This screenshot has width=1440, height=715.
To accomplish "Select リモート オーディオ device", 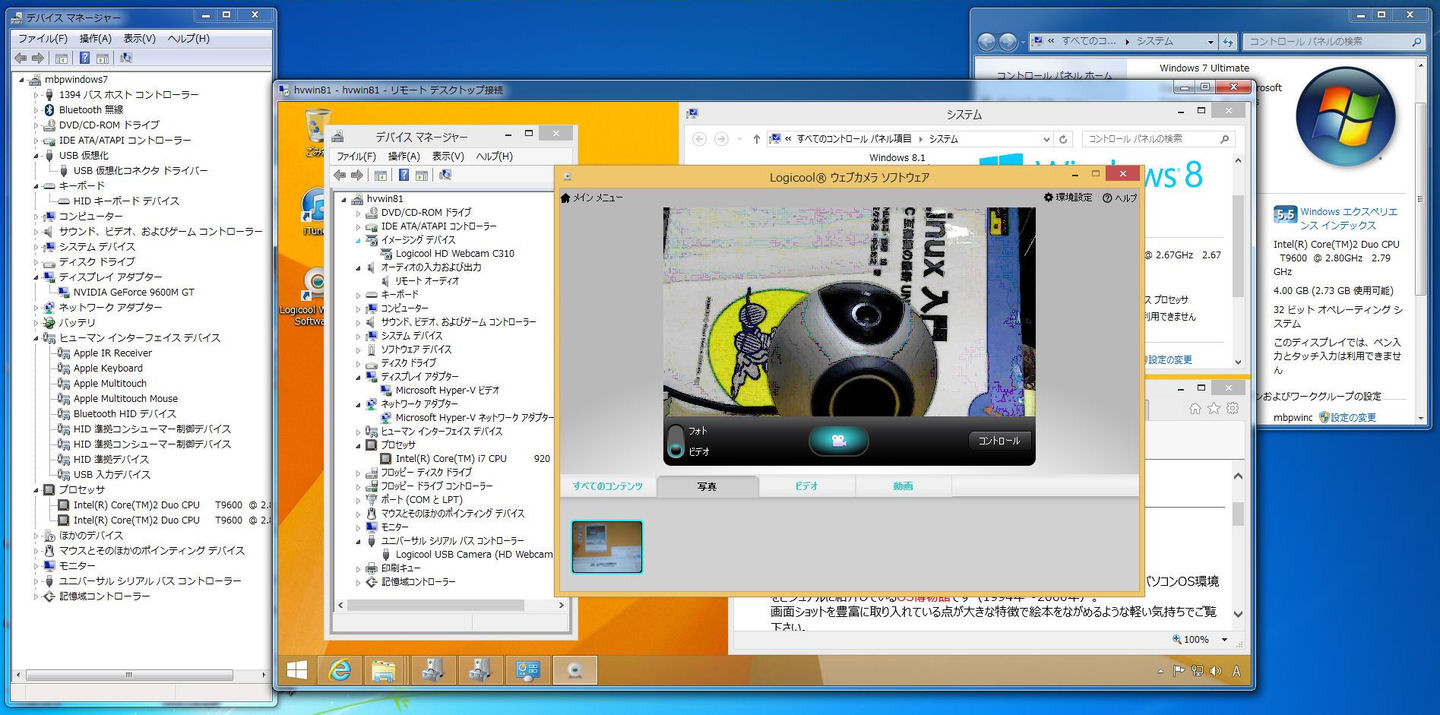I will pyautogui.click(x=427, y=281).
